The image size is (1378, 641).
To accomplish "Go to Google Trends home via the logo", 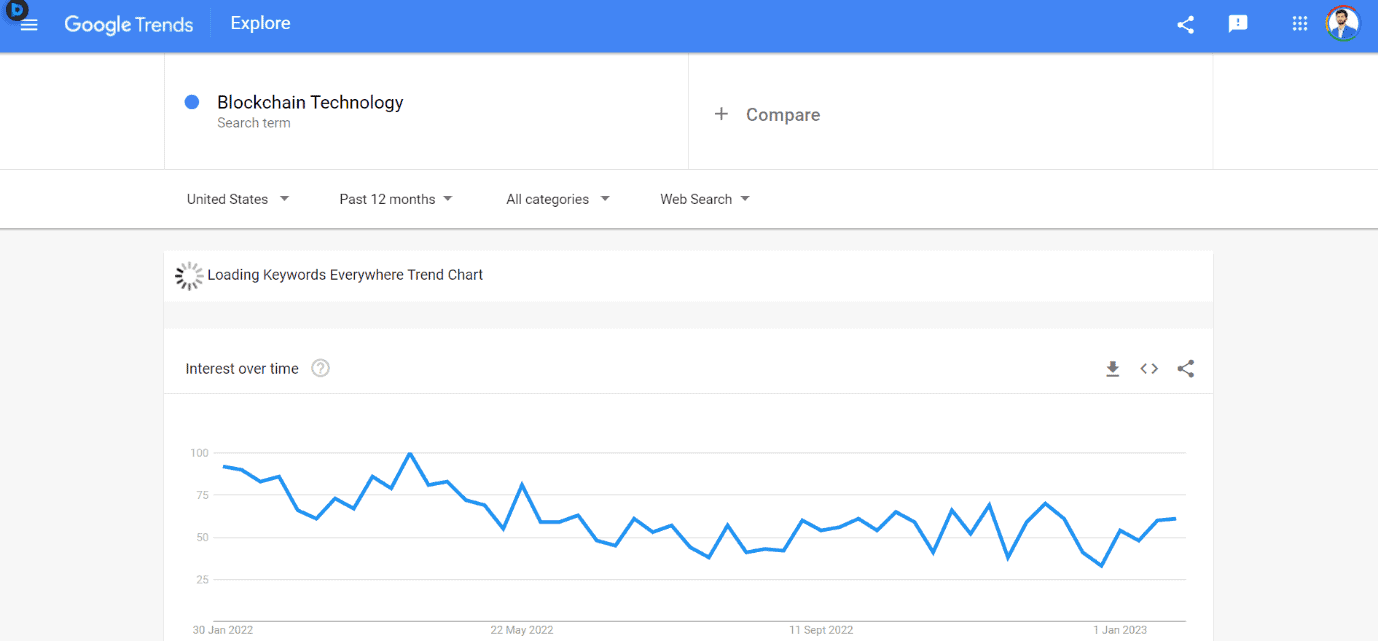I will (129, 25).
